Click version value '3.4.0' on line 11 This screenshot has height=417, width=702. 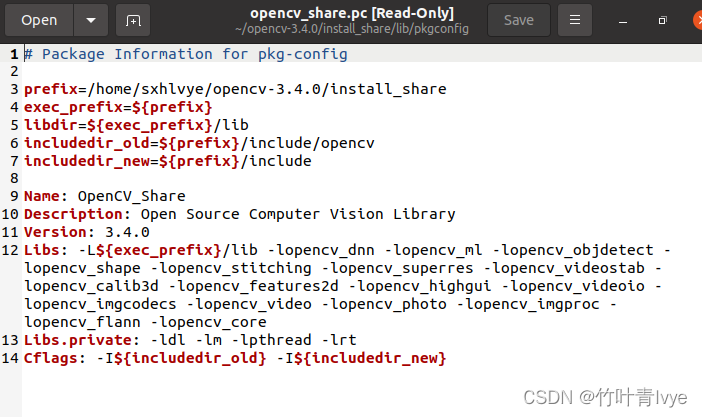(127, 232)
